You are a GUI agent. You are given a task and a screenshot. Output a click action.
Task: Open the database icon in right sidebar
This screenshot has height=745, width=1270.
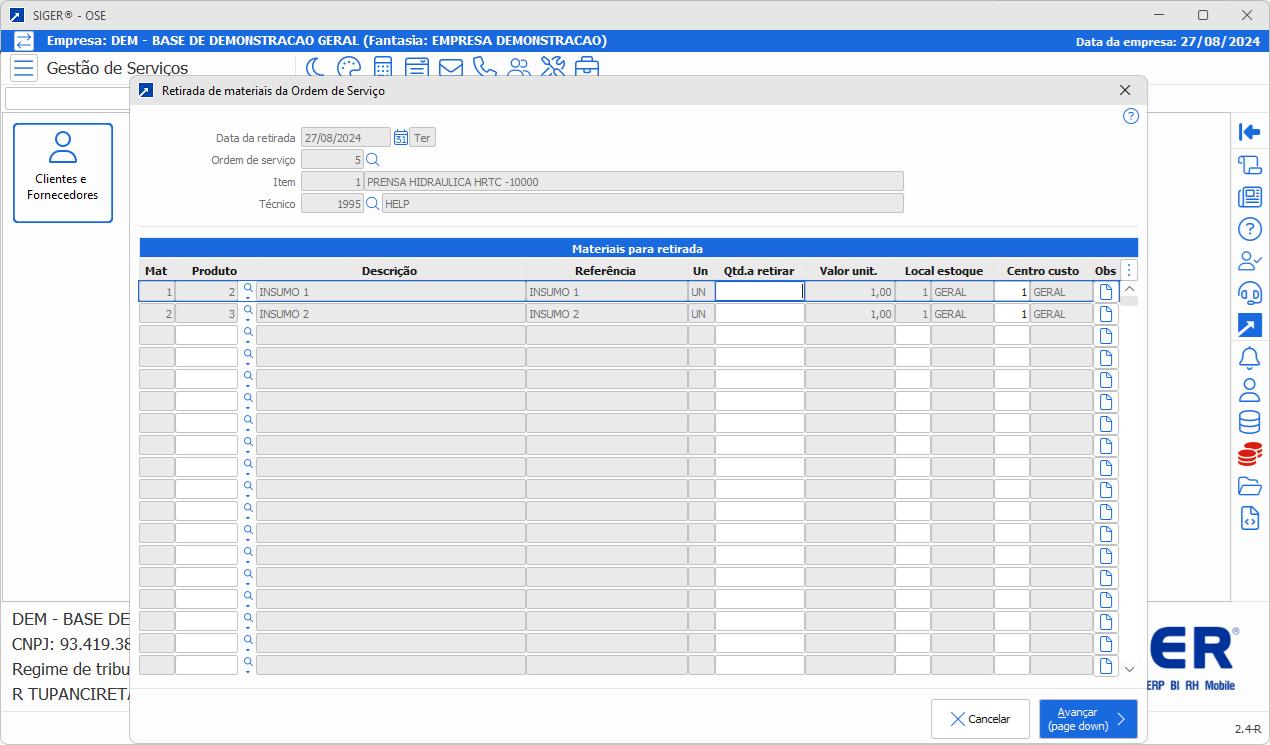click(1249, 422)
